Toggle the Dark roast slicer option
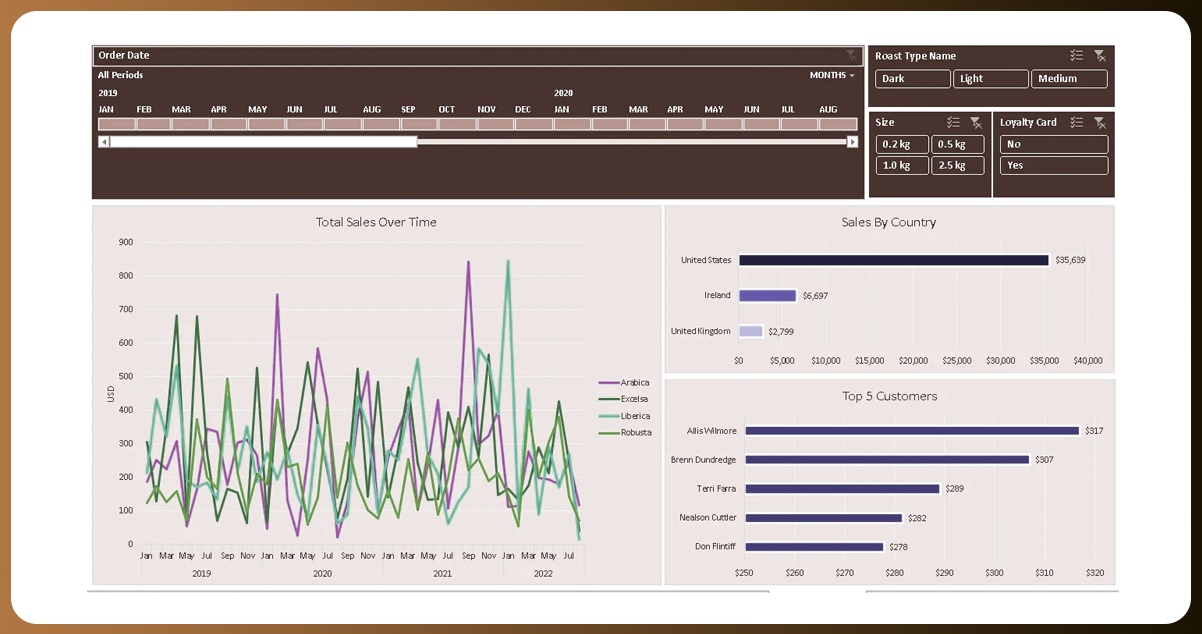Image resolution: width=1202 pixels, height=634 pixels. point(912,79)
